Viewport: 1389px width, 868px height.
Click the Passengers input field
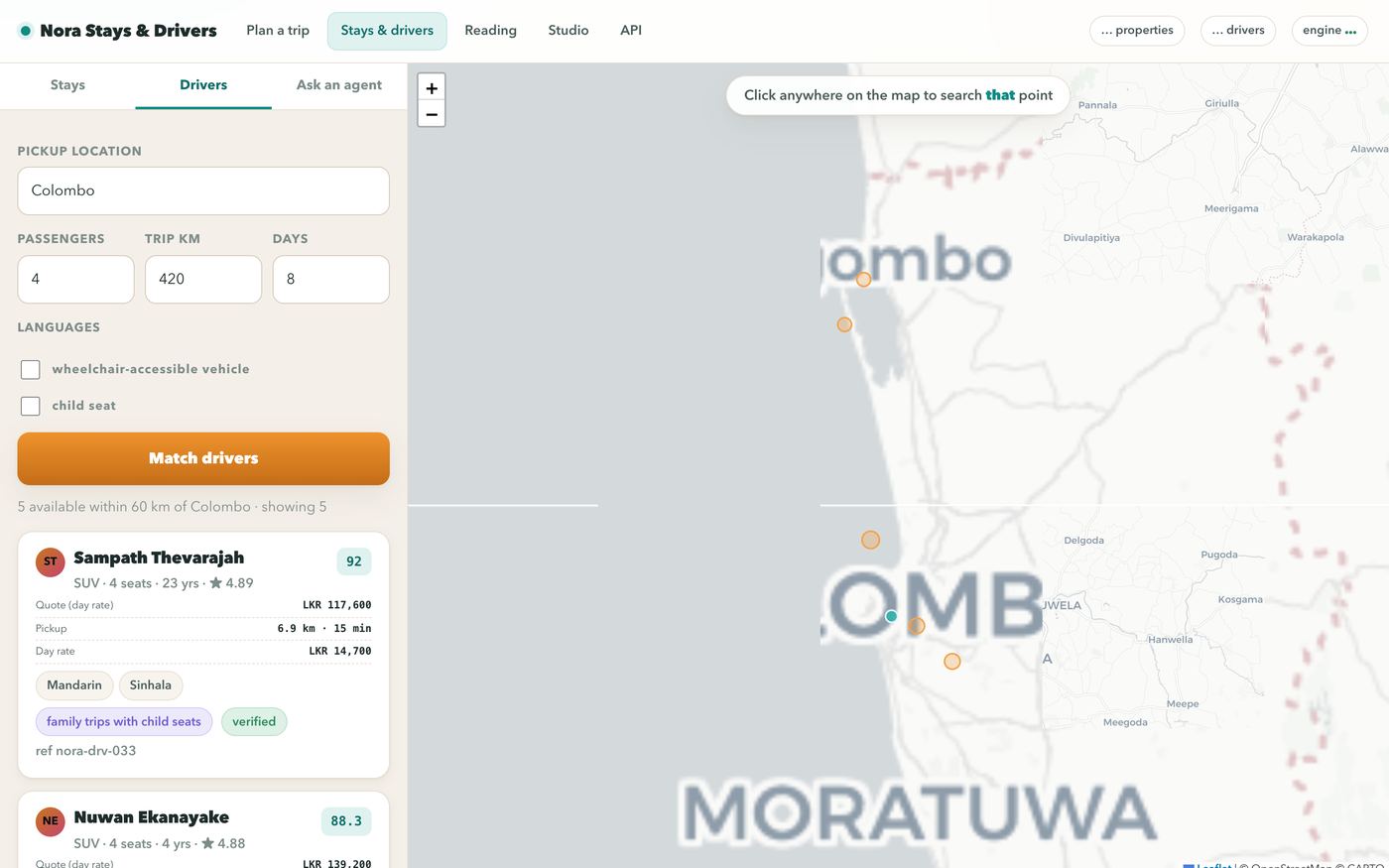pyautogui.click(x=75, y=279)
